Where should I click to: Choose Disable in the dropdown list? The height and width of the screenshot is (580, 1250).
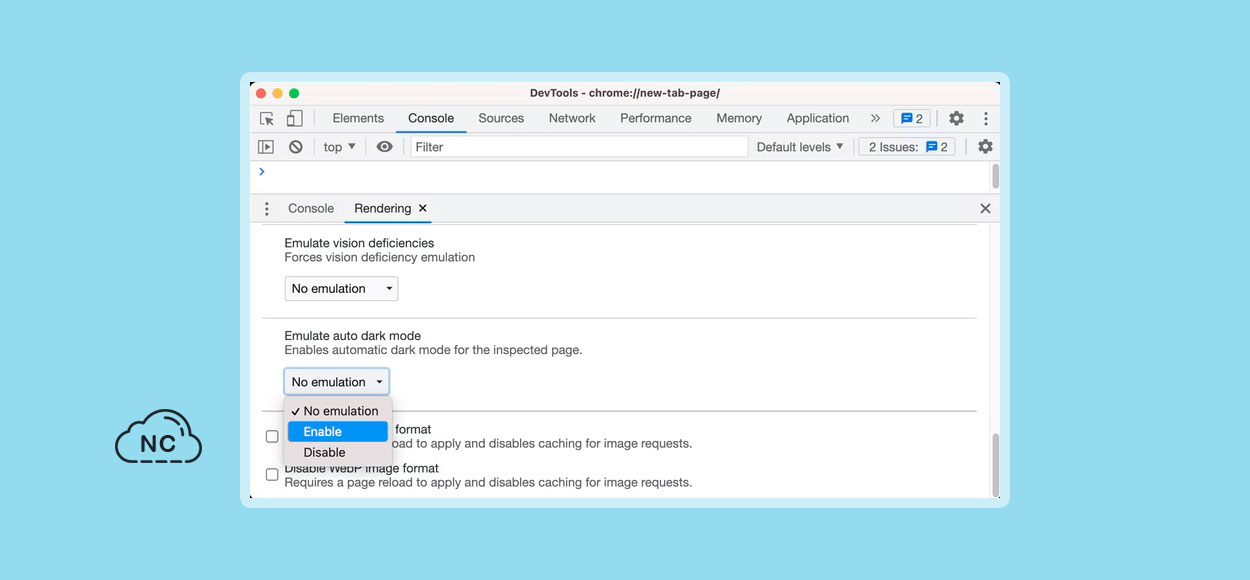pyautogui.click(x=338, y=452)
